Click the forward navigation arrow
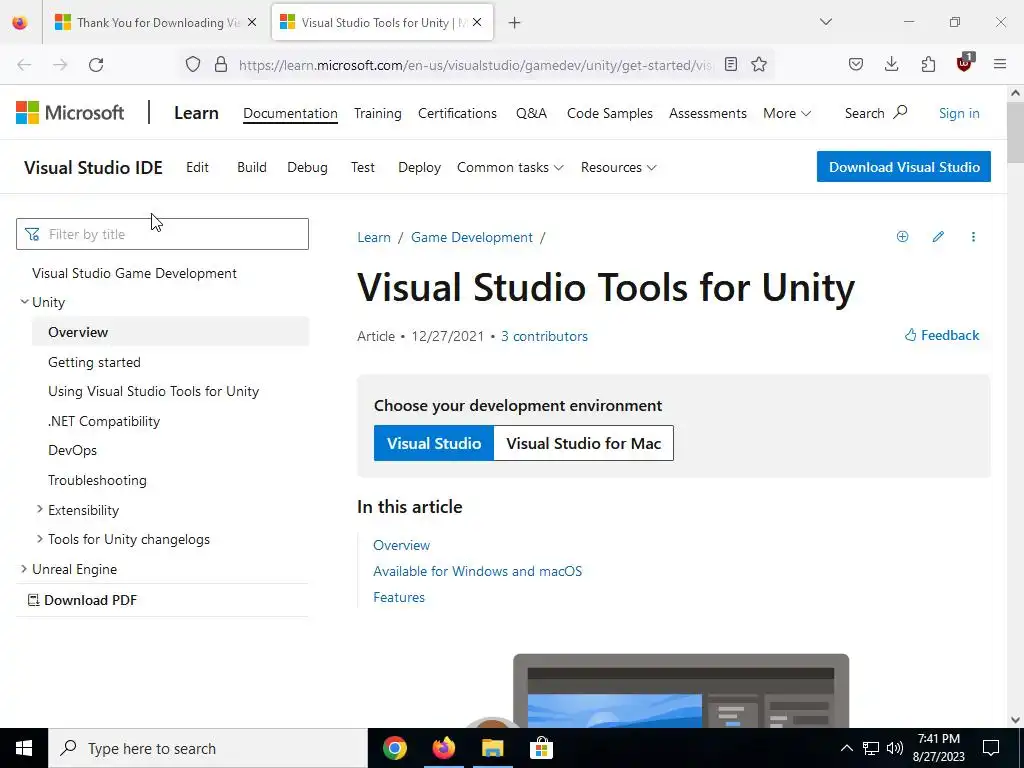Screen dimensions: 1024x768 [x=60, y=65]
